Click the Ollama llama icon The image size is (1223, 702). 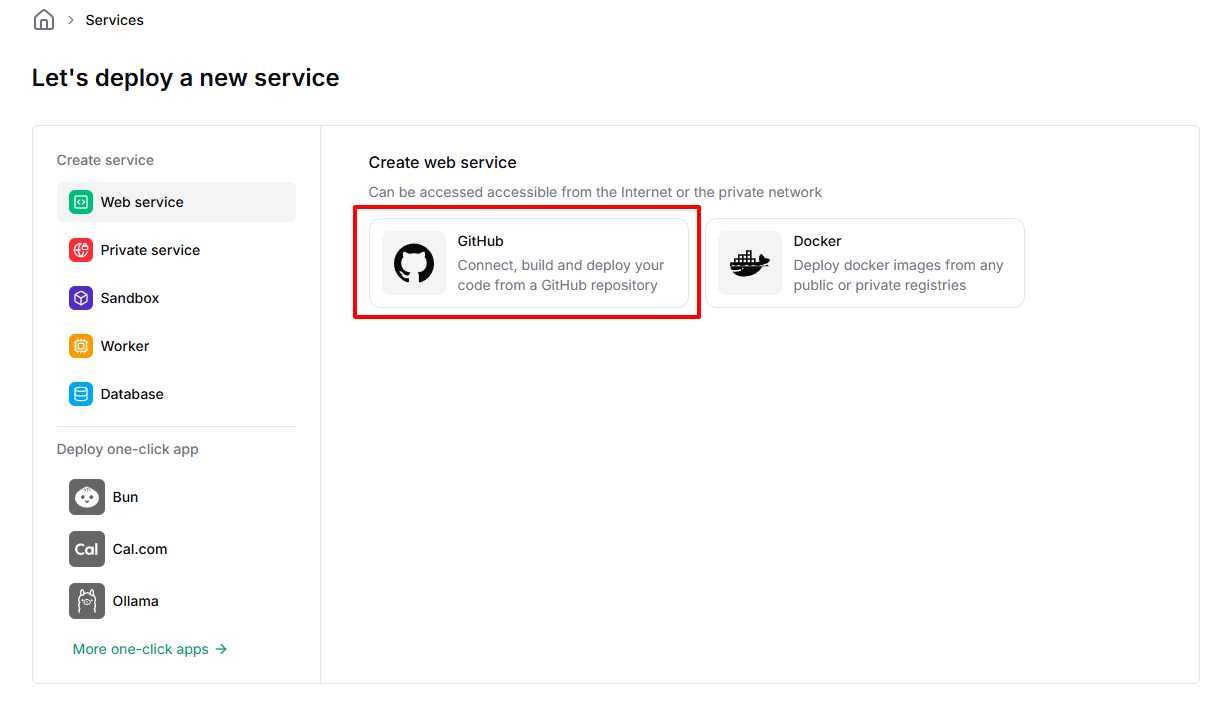[x=87, y=601]
